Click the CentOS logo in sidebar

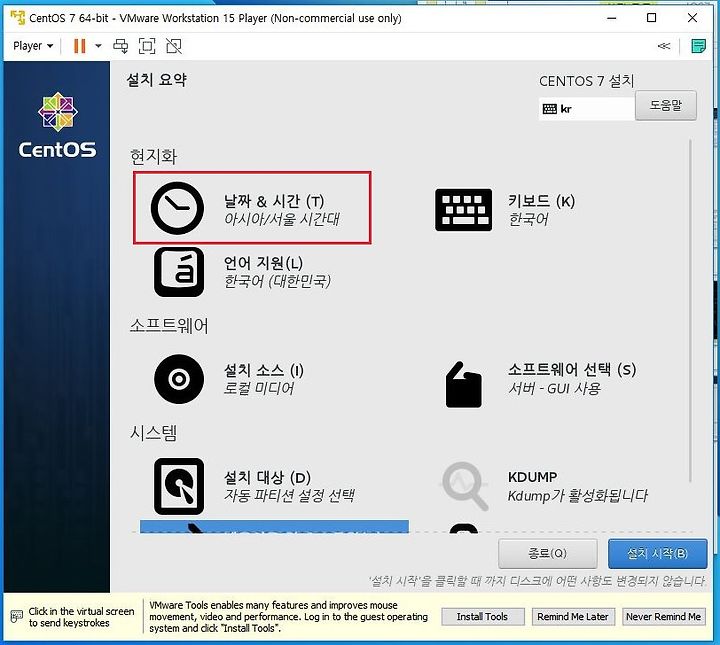click(57, 125)
